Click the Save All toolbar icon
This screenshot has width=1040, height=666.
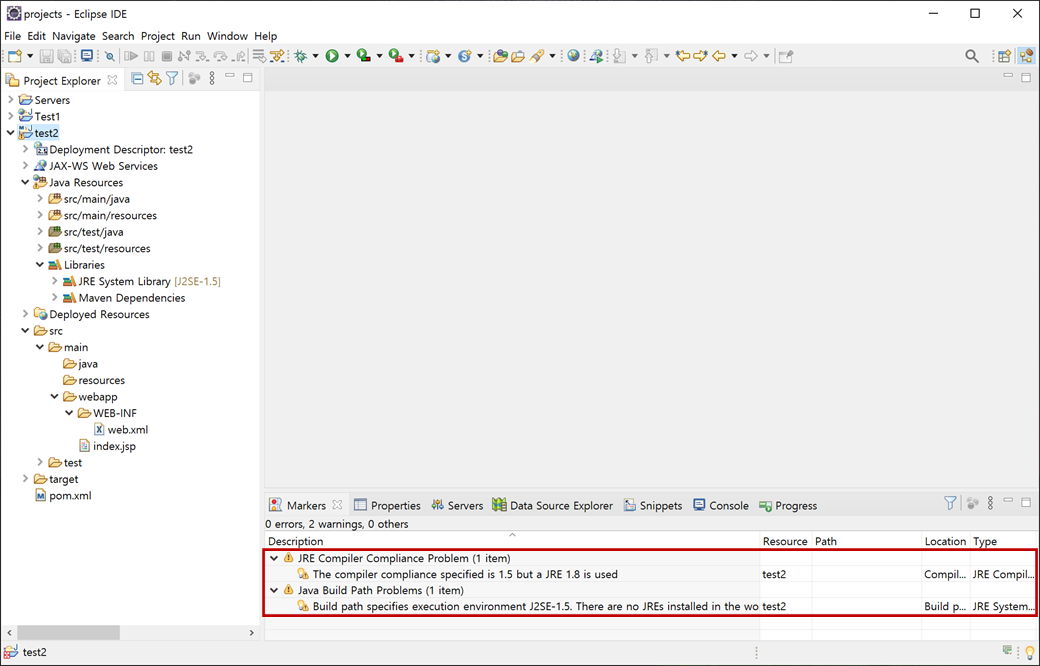(x=64, y=56)
